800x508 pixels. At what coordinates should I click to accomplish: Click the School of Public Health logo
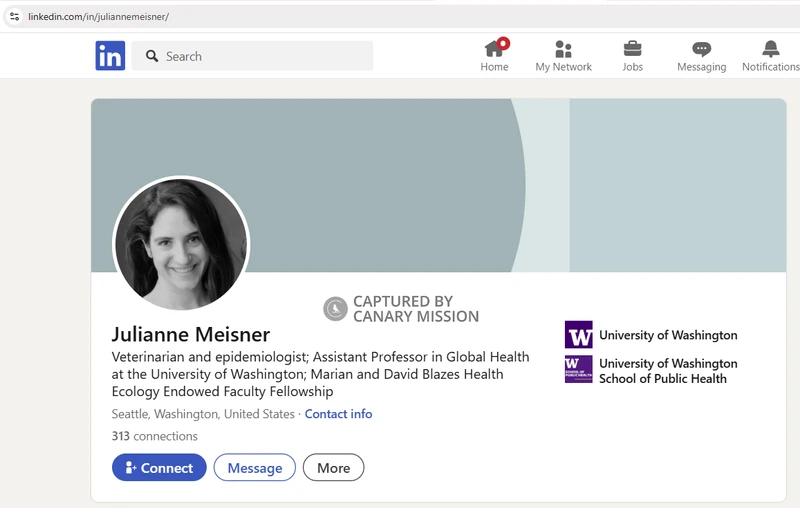[579, 369]
